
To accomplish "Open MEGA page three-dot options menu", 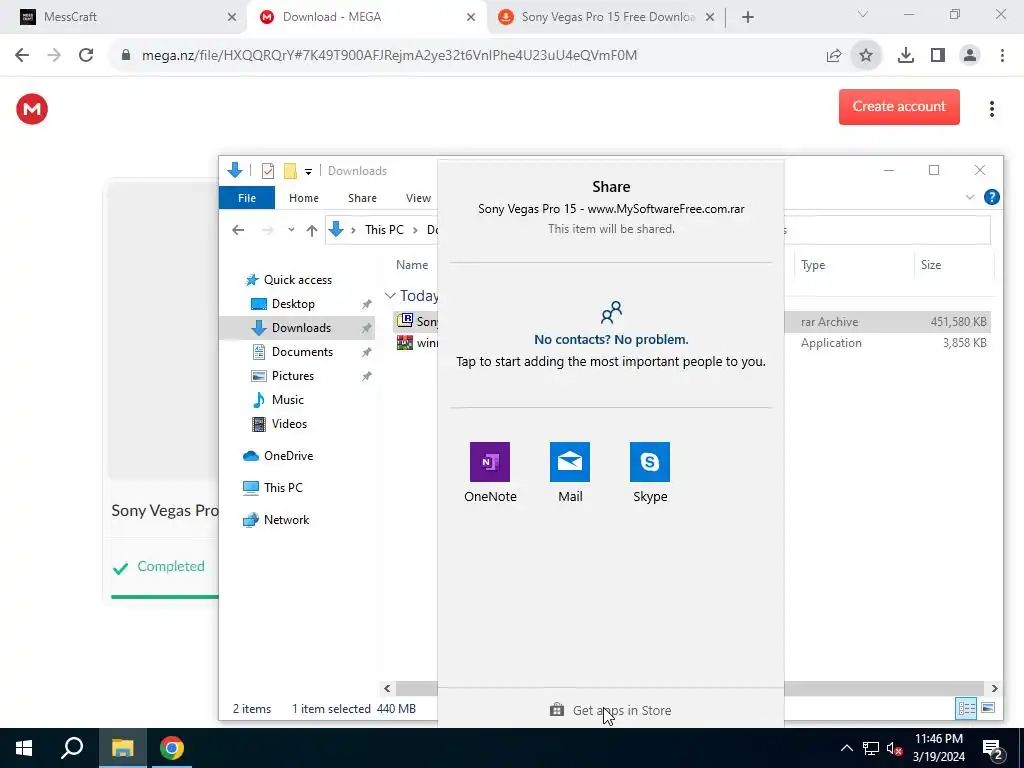I will (x=991, y=109).
